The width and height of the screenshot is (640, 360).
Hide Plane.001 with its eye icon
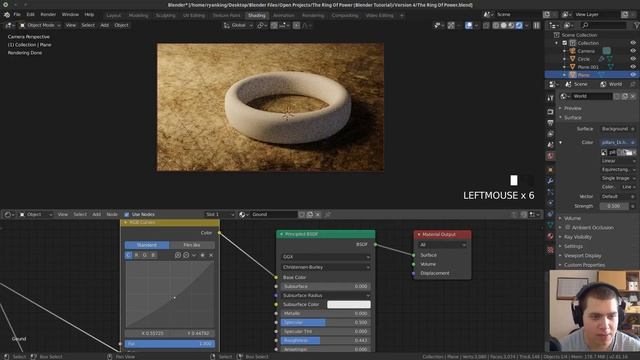[x=633, y=67]
